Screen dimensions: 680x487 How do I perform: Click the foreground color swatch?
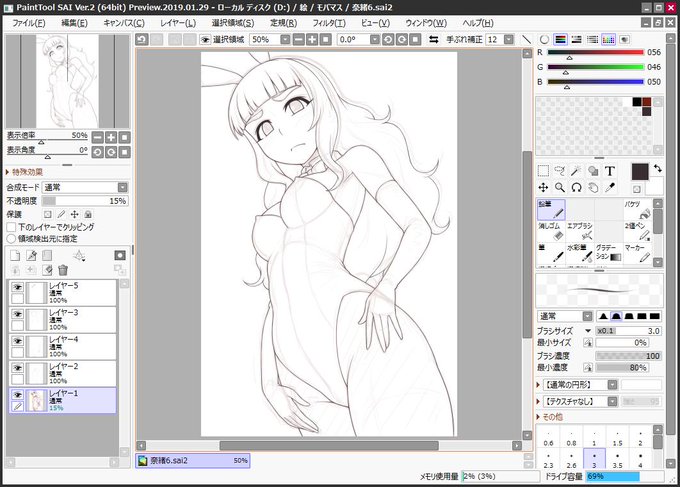click(640, 171)
